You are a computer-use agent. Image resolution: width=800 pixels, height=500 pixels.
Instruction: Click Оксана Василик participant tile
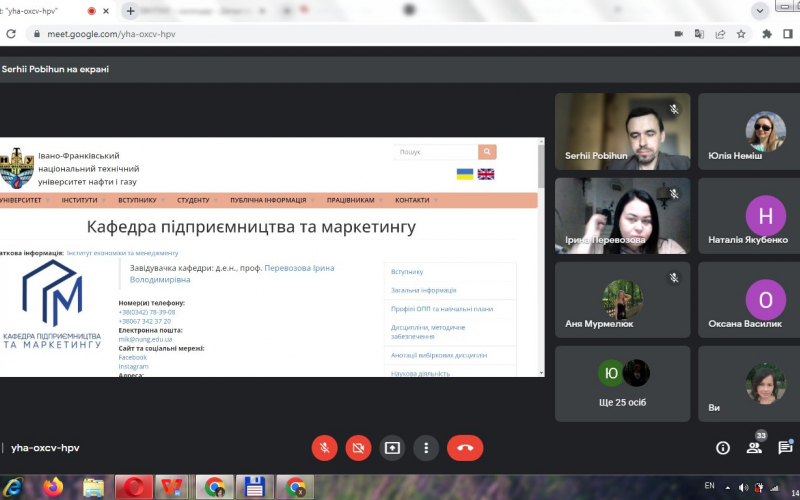pos(749,300)
